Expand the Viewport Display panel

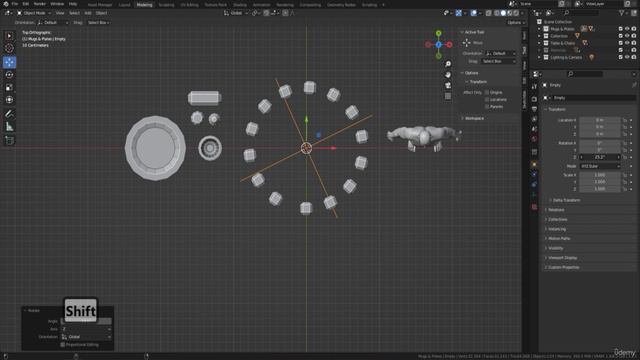coord(562,258)
